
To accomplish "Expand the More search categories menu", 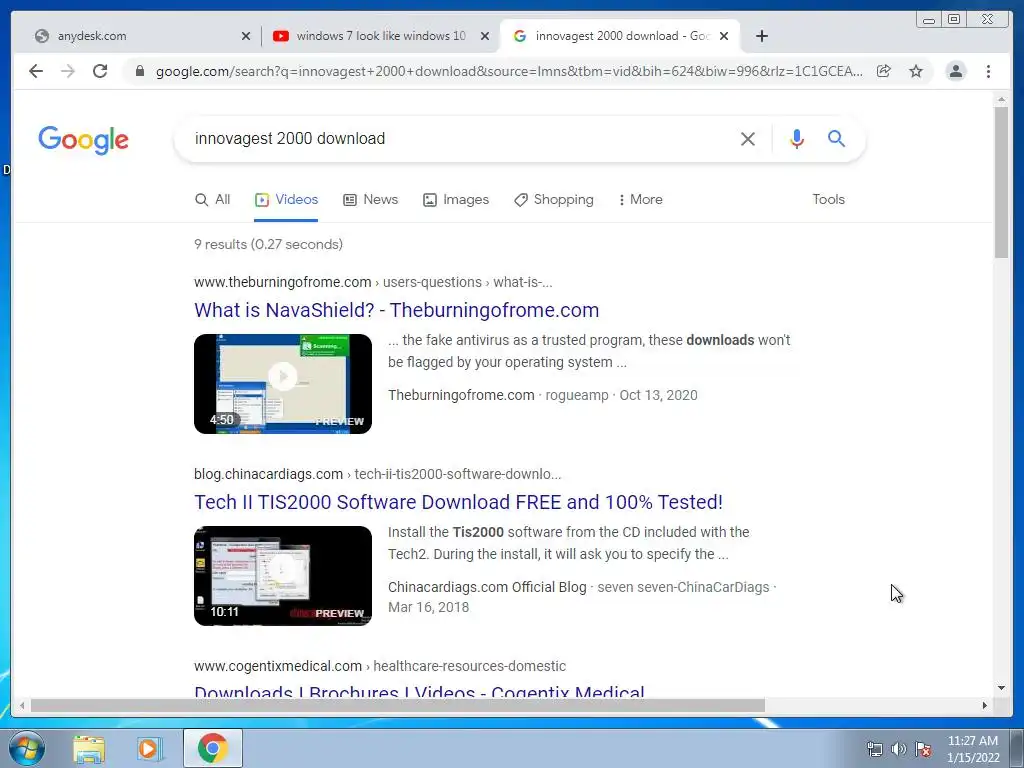I will (641, 200).
